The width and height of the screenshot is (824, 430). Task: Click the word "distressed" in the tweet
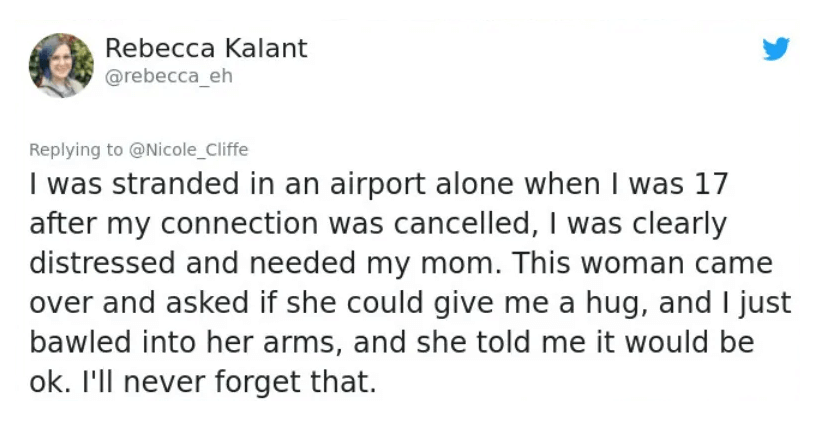[x=102, y=263]
